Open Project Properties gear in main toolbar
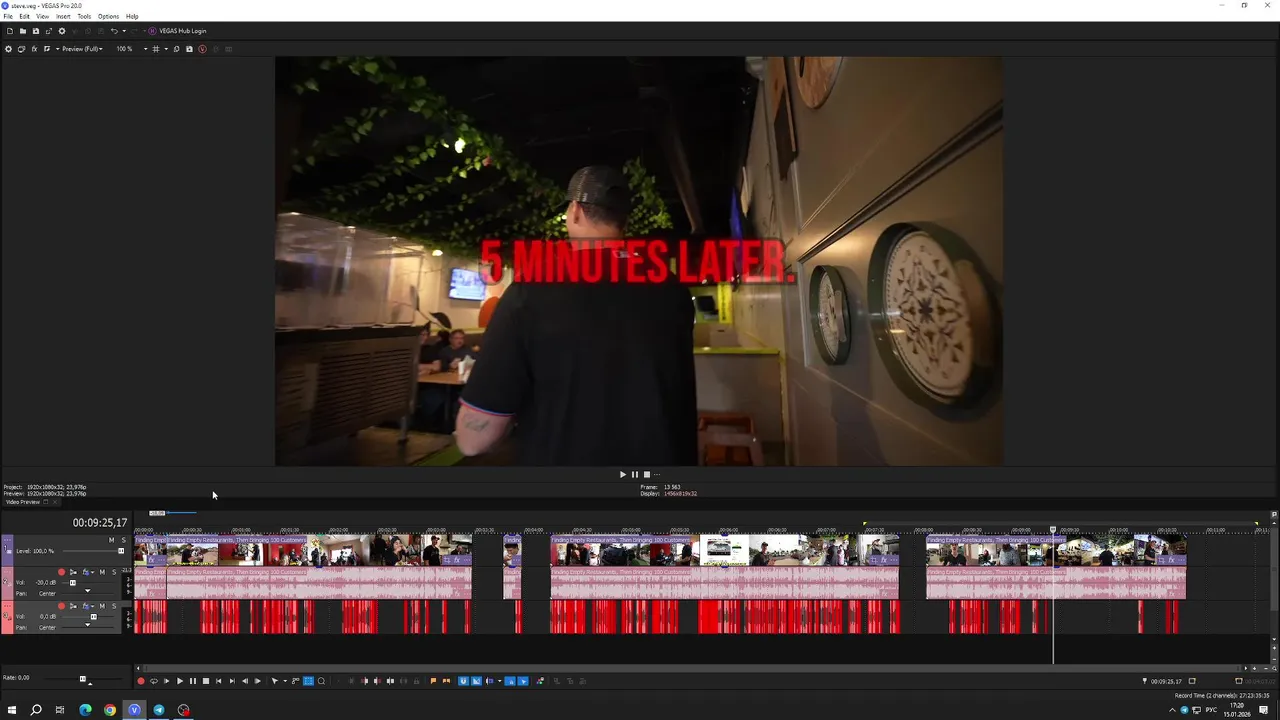This screenshot has height=720, width=1280. (62, 31)
